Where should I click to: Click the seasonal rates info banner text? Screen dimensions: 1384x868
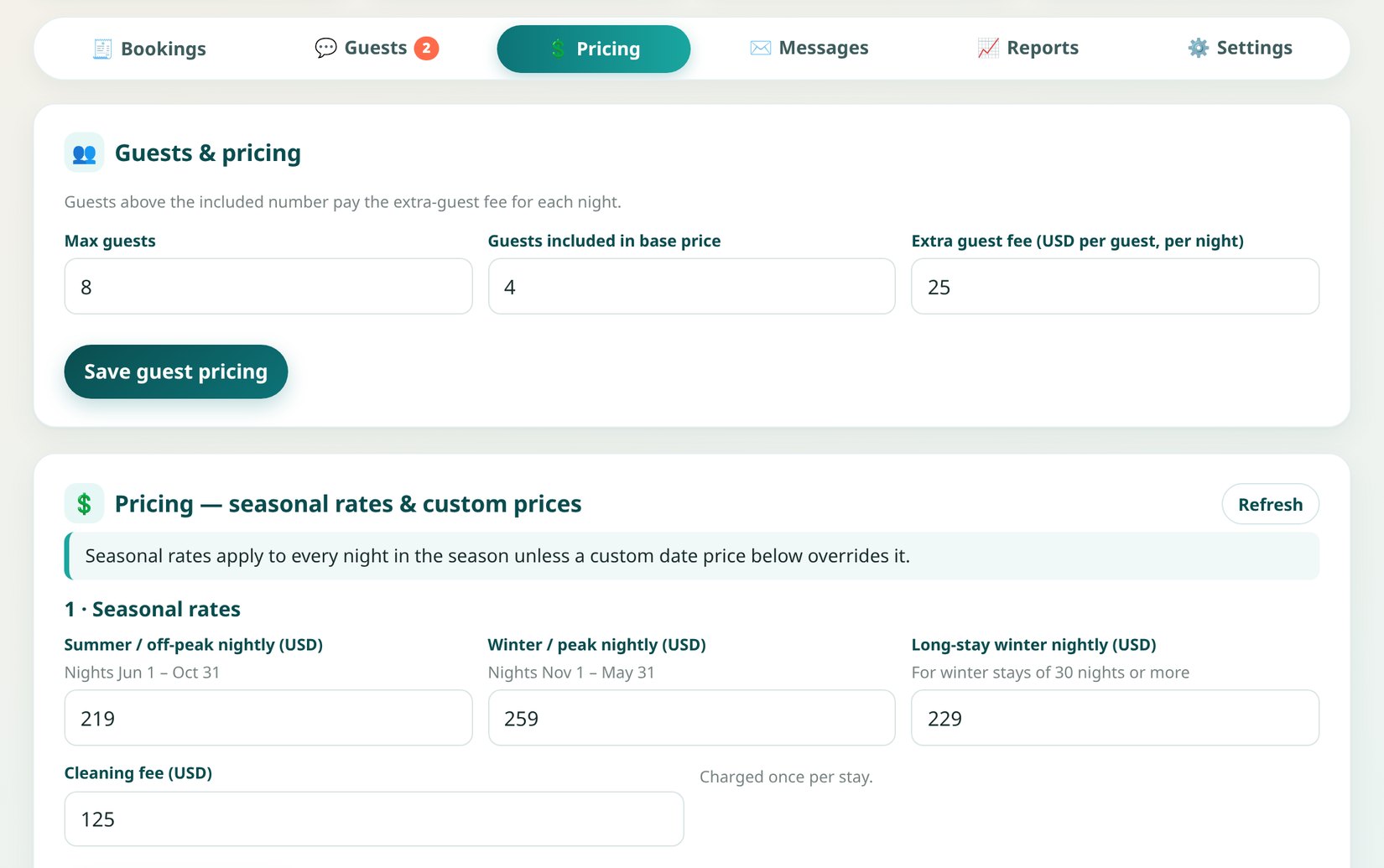click(x=497, y=556)
